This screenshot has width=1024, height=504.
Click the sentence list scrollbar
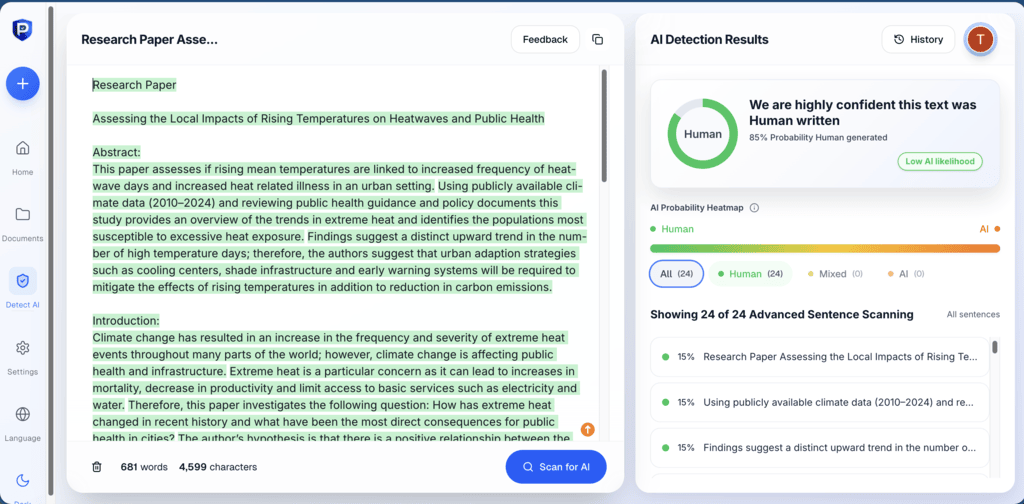pyautogui.click(x=995, y=346)
